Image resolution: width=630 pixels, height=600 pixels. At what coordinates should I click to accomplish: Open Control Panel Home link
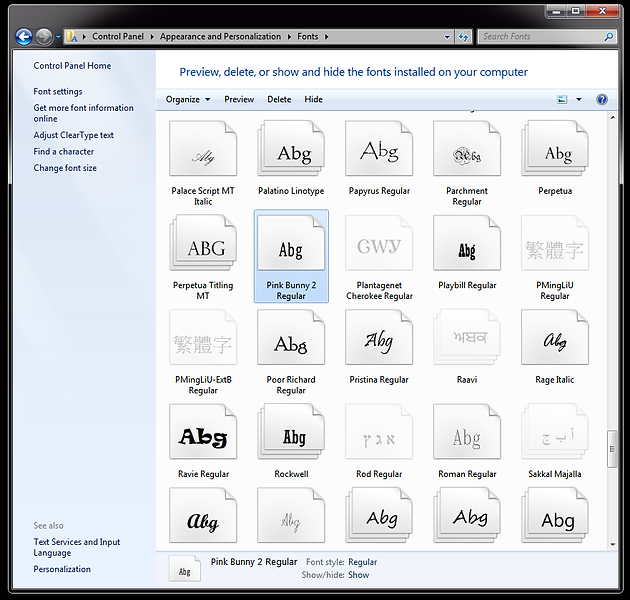click(72, 66)
